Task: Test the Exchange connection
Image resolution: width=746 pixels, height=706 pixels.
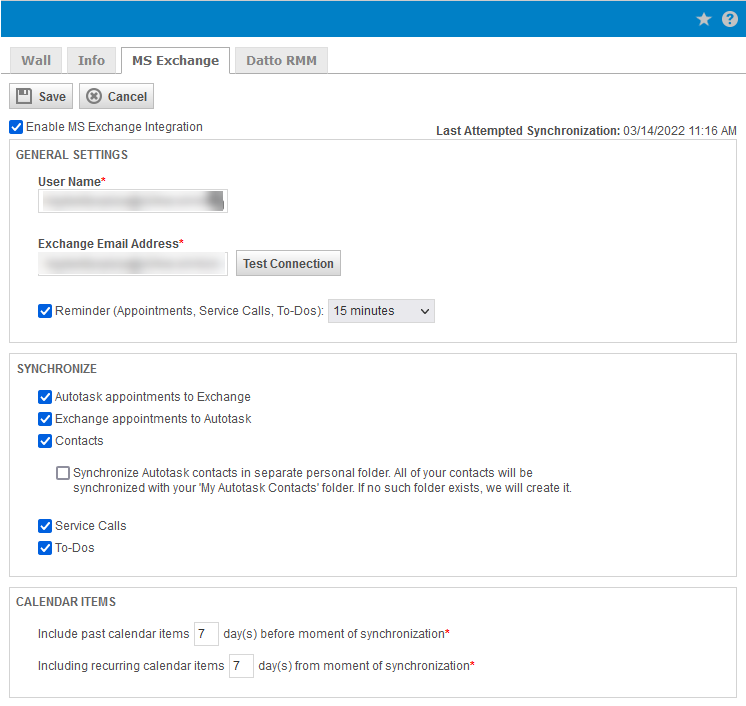Action: (x=288, y=264)
